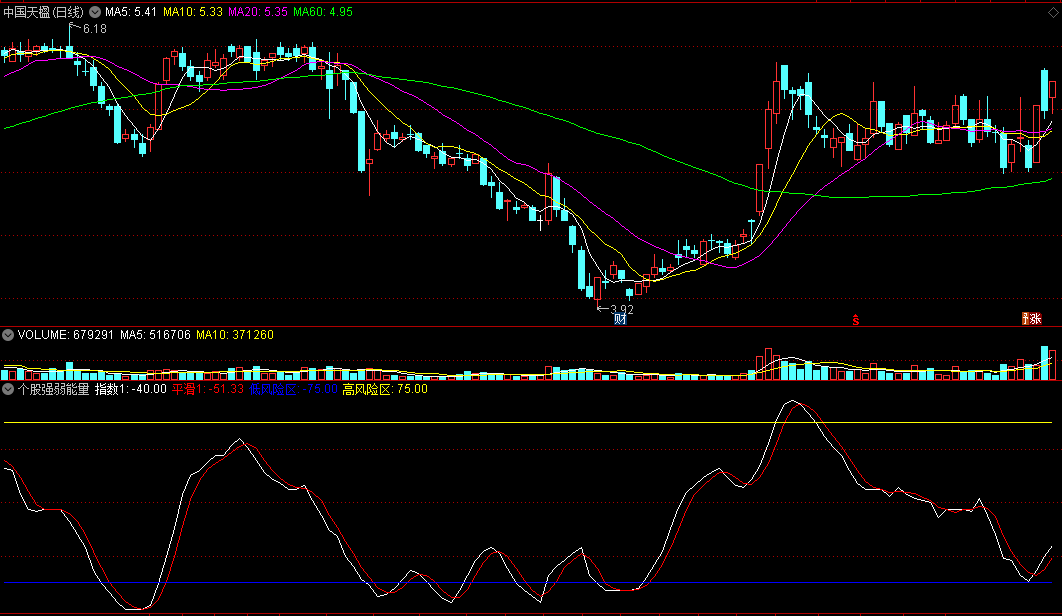Click the MA10: 5.33 label in main chart
The width and height of the screenshot is (1062, 616).
[x=192, y=12]
